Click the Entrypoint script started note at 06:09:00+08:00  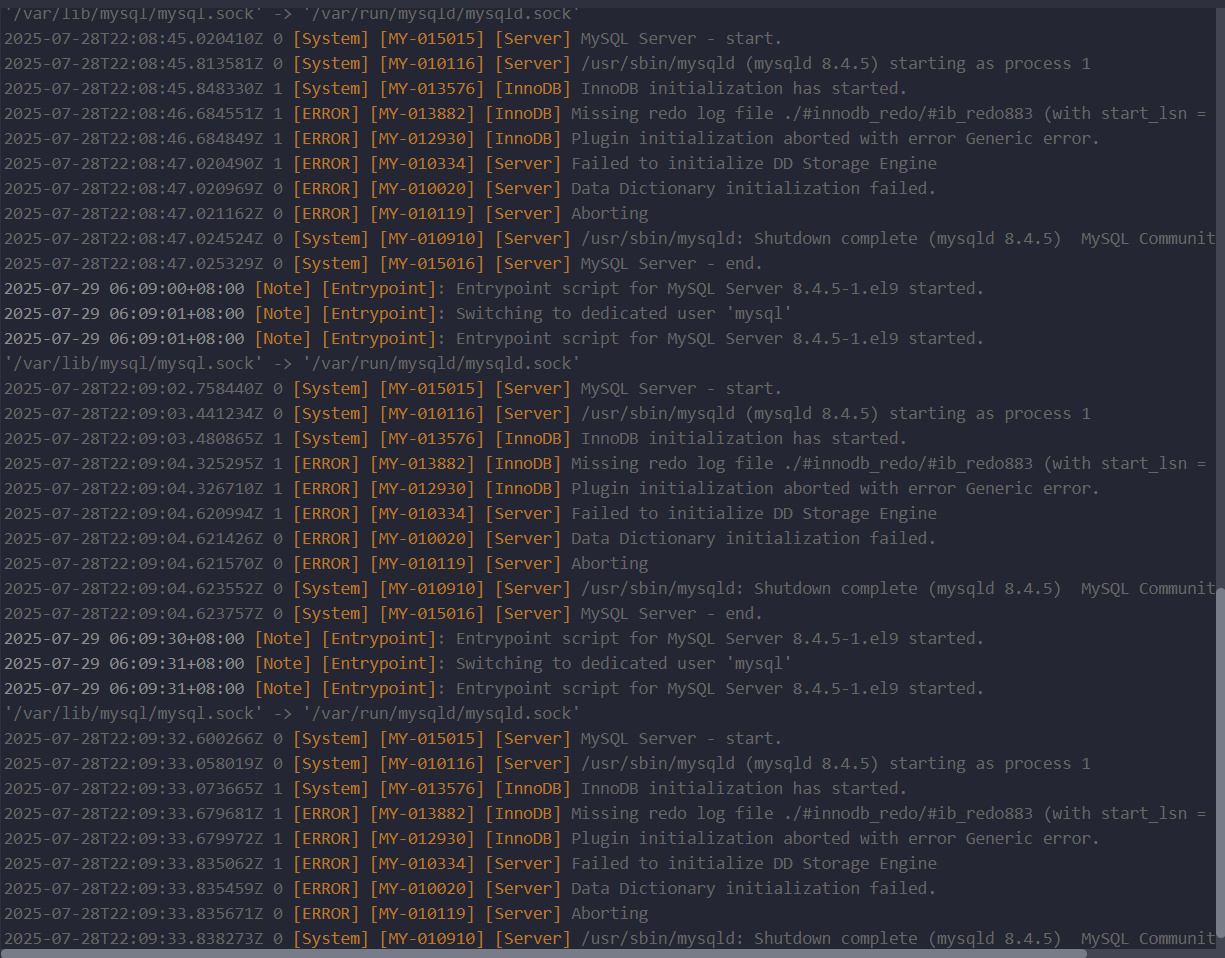pos(720,288)
